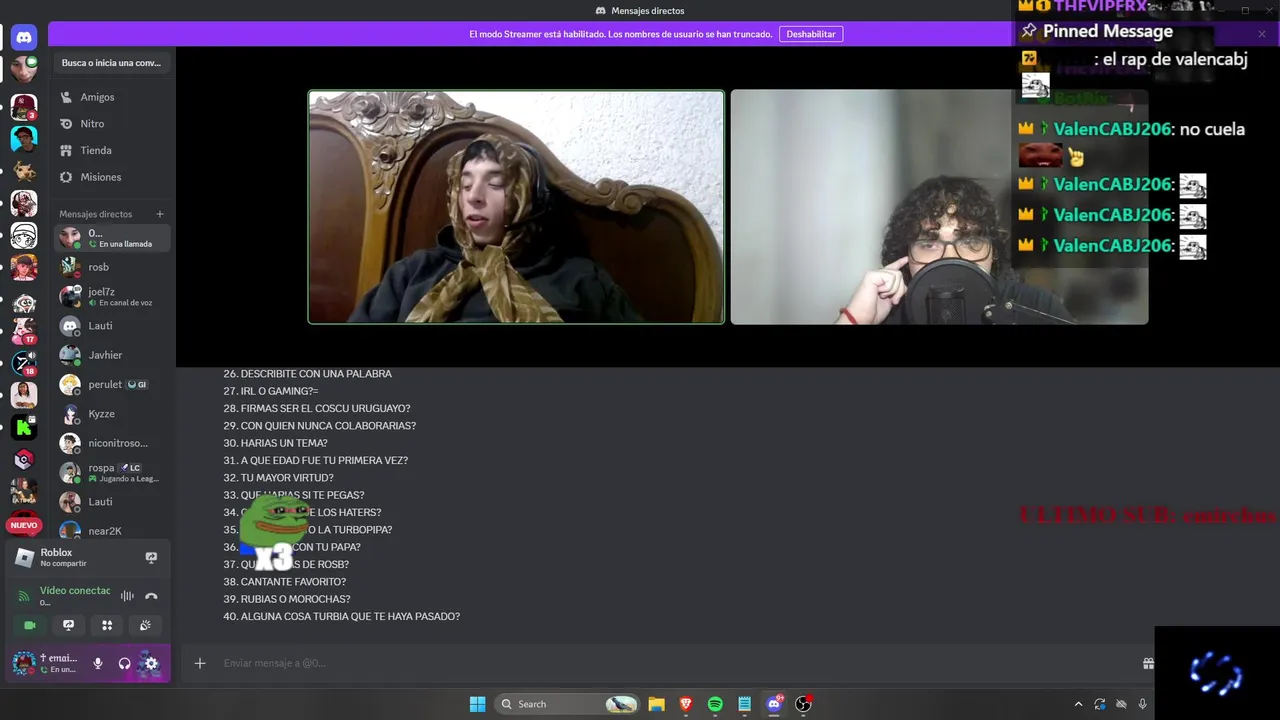Click the plus attach button in message bar
This screenshot has width=1280, height=720.
pyautogui.click(x=200, y=663)
